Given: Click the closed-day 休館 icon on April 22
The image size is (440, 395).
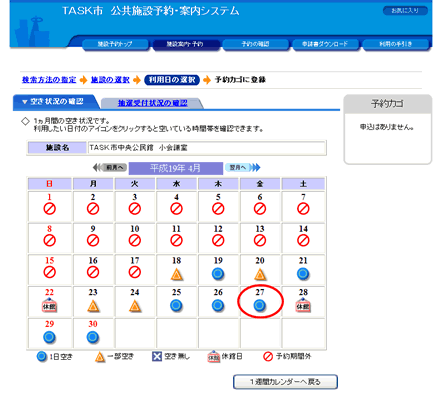Looking at the screenshot, I should [x=49, y=305].
